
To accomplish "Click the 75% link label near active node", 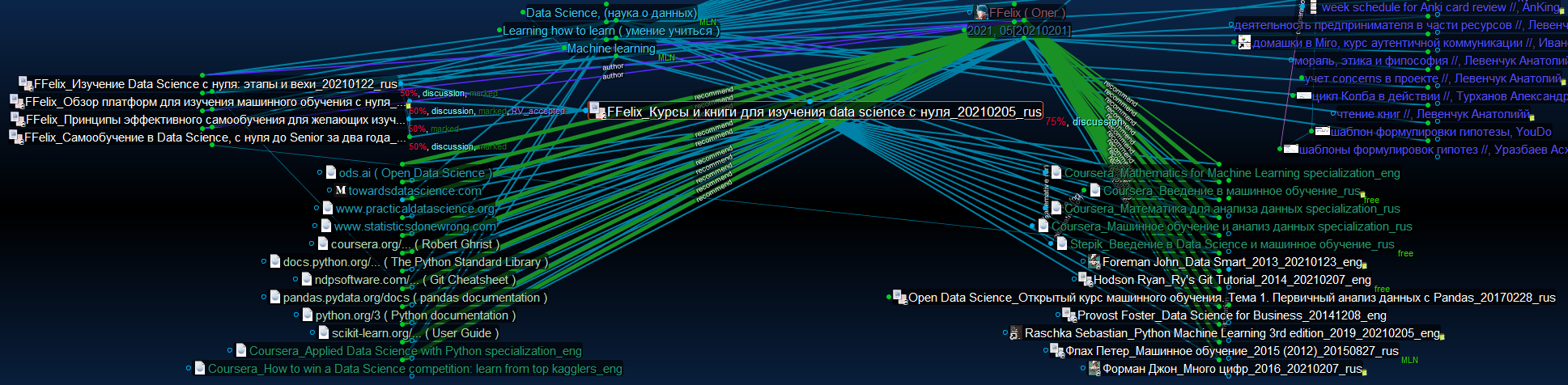I will pyautogui.click(x=1056, y=121).
